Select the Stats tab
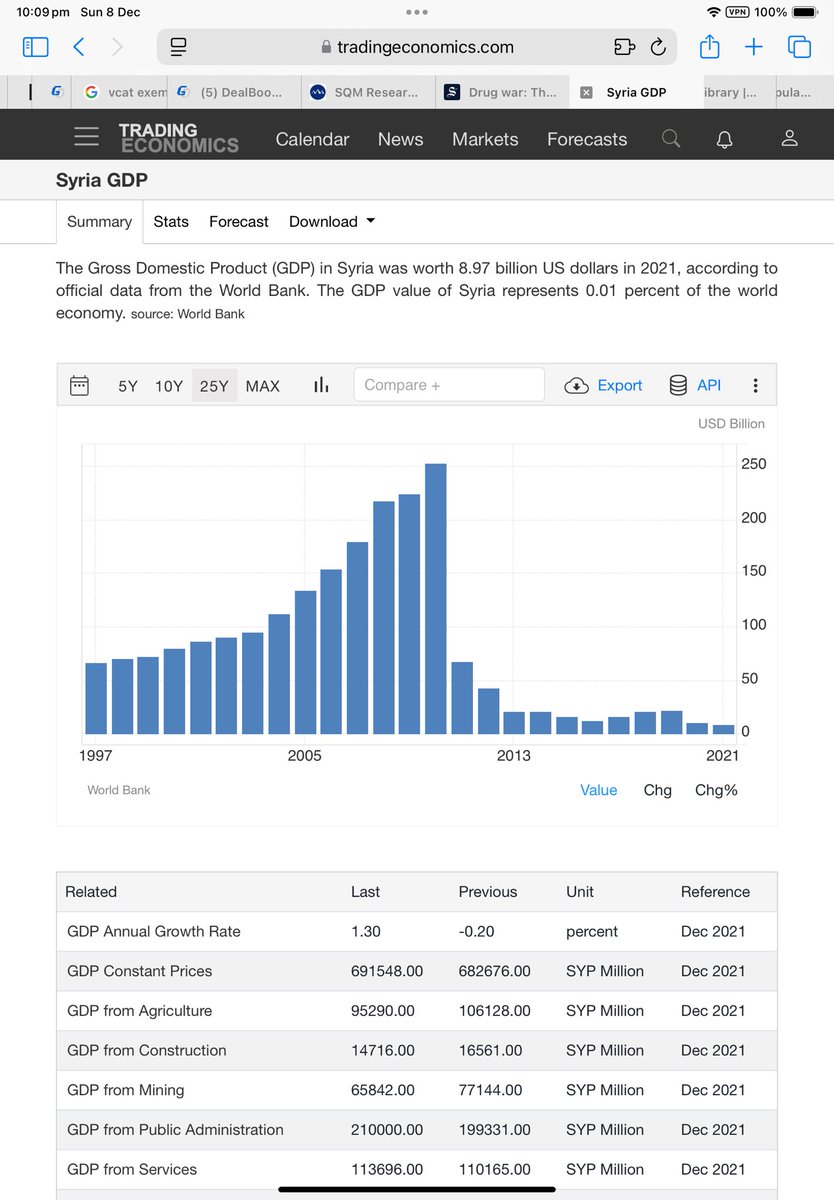Viewport: 834px width, 1200px height. coord(171,222)
